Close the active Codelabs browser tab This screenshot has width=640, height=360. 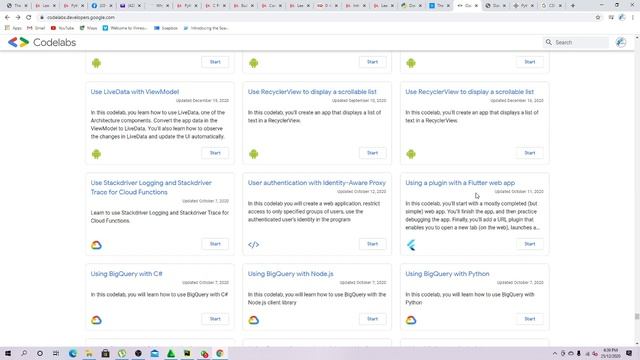click(x=476, y=6)
